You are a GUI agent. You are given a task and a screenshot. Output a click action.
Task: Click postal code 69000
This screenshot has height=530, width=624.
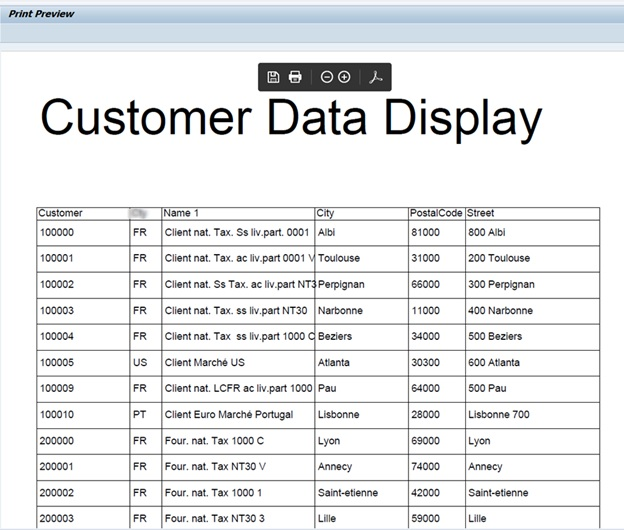pos(425,440)
